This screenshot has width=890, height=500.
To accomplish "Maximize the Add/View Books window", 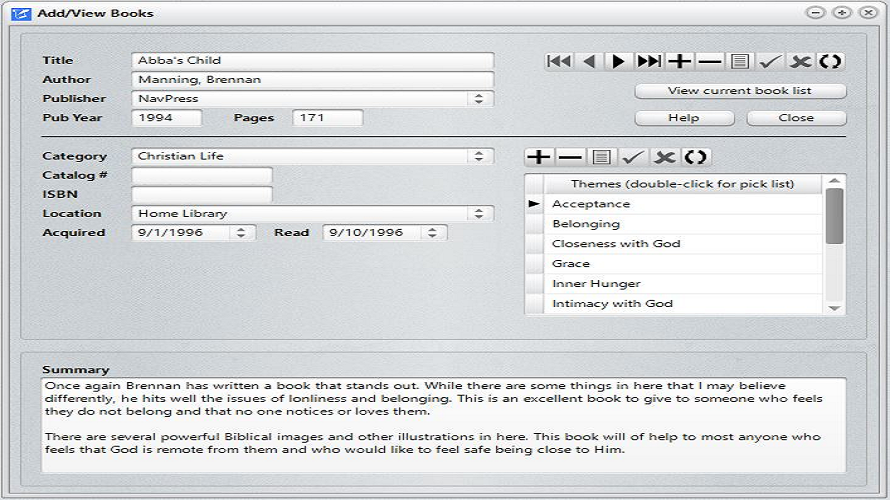I will point(842,12).
